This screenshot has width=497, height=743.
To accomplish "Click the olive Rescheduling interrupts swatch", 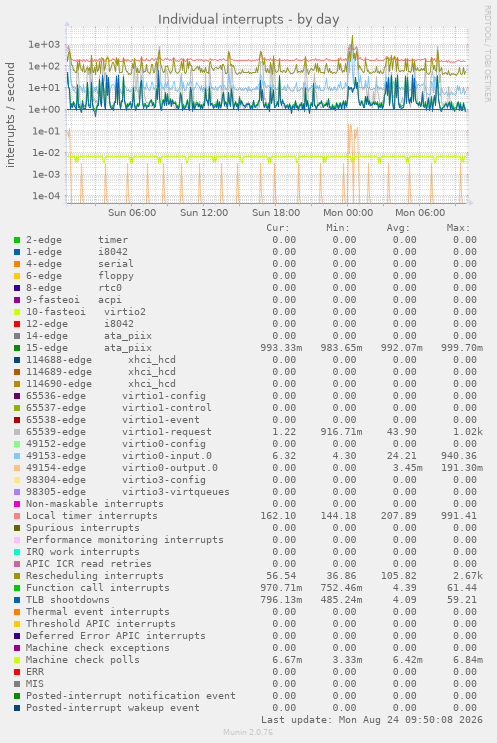I will 17,576.
